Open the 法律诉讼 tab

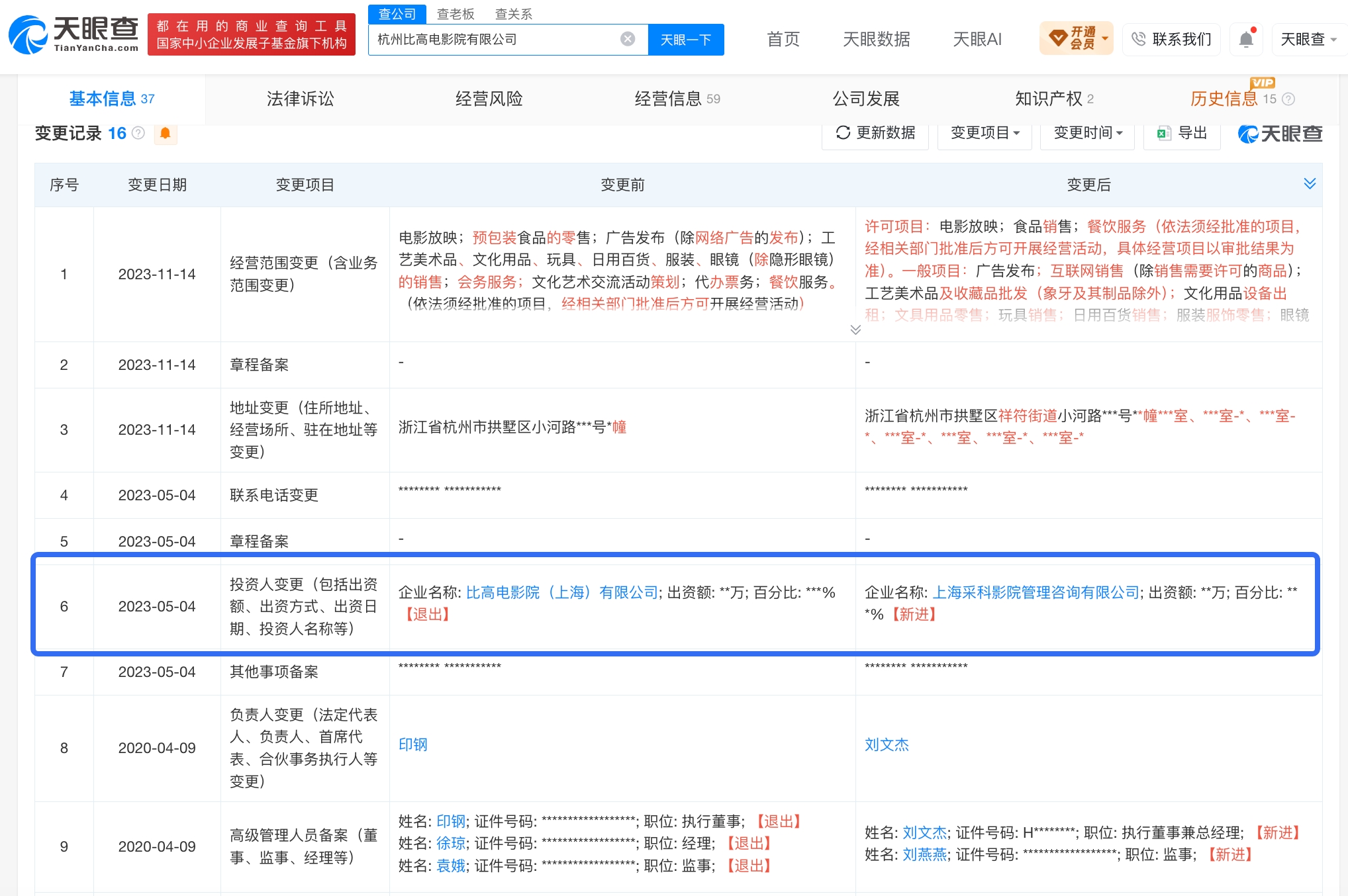[300, 99]
